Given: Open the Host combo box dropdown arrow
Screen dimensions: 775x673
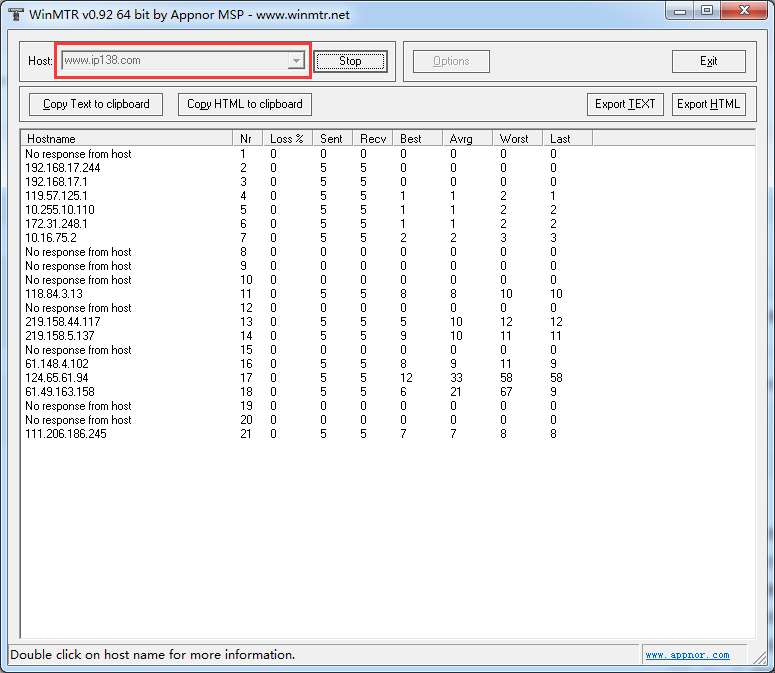Looking at the screenshot, I should [296, 61].
